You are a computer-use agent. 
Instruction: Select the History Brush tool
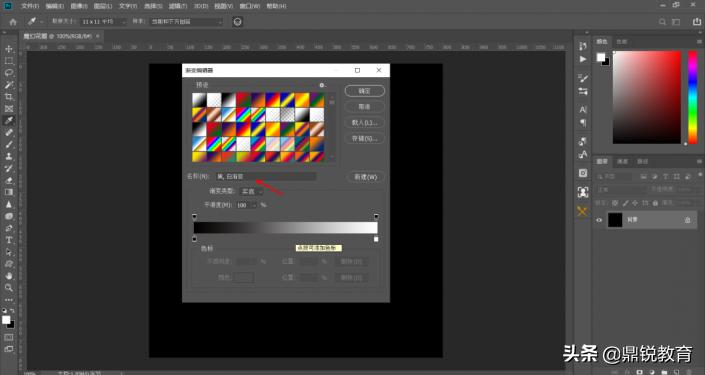[9, 168]
